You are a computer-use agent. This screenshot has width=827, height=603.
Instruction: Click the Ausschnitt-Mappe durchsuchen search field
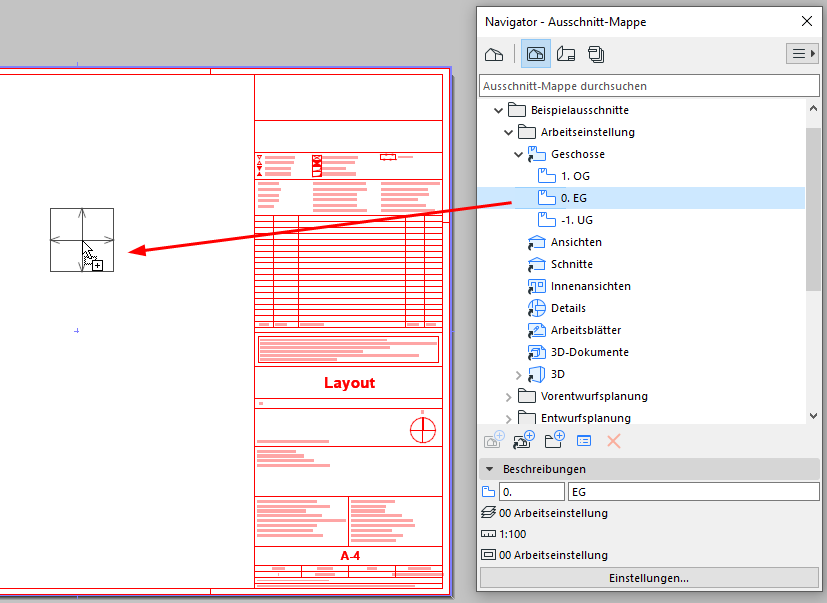pos(649,86)
